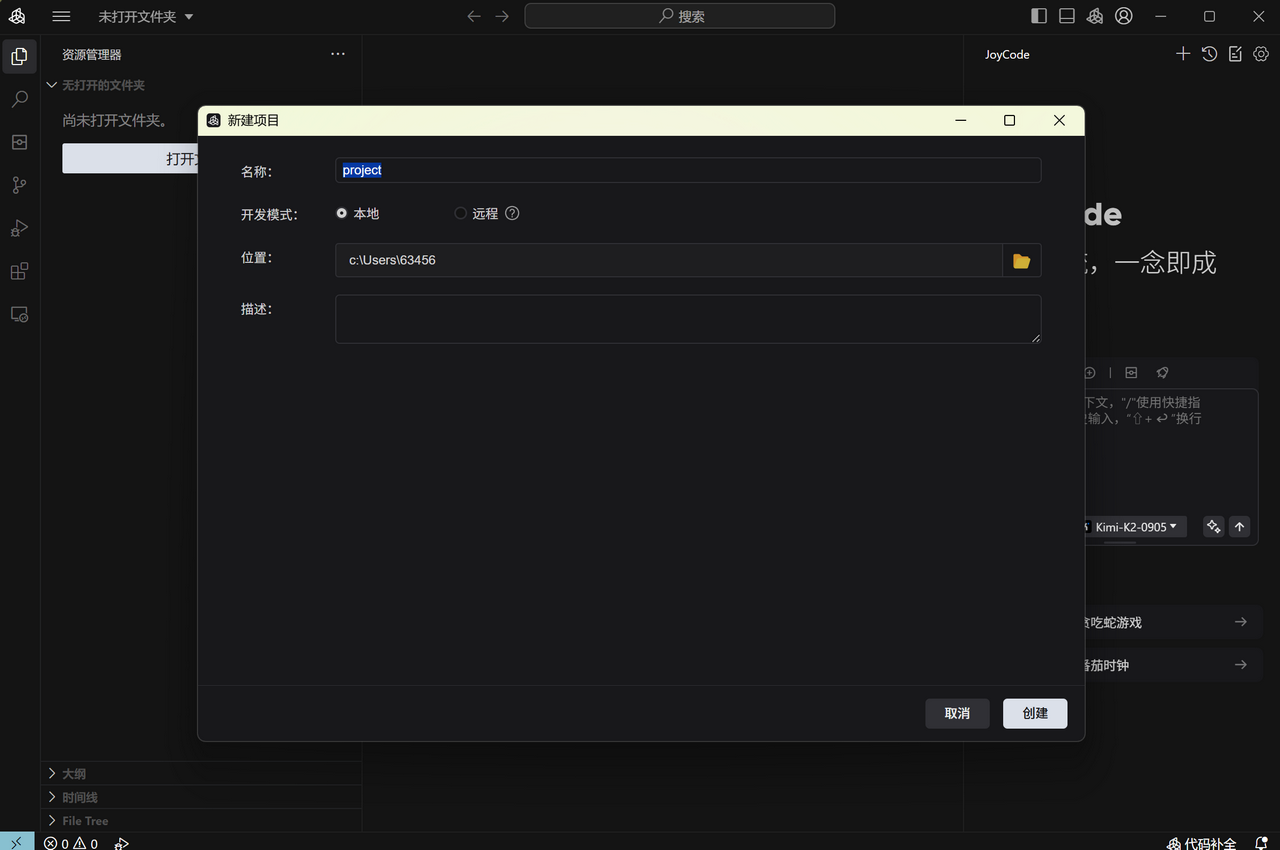The image size is (1280, 850).
Task: Click the 描述 description text area
Action: [688, 316]
